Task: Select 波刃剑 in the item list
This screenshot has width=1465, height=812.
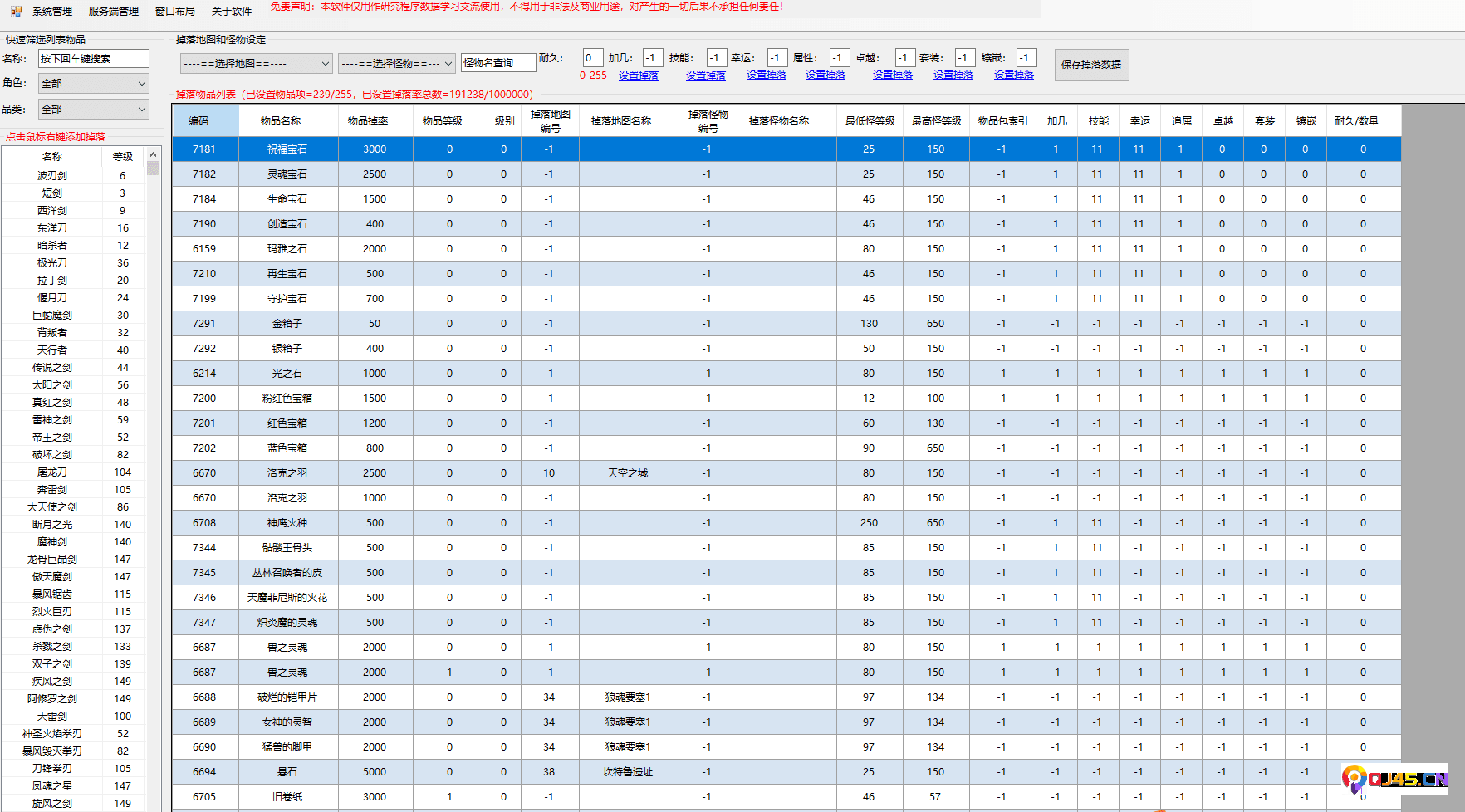Action: (52, 176)
